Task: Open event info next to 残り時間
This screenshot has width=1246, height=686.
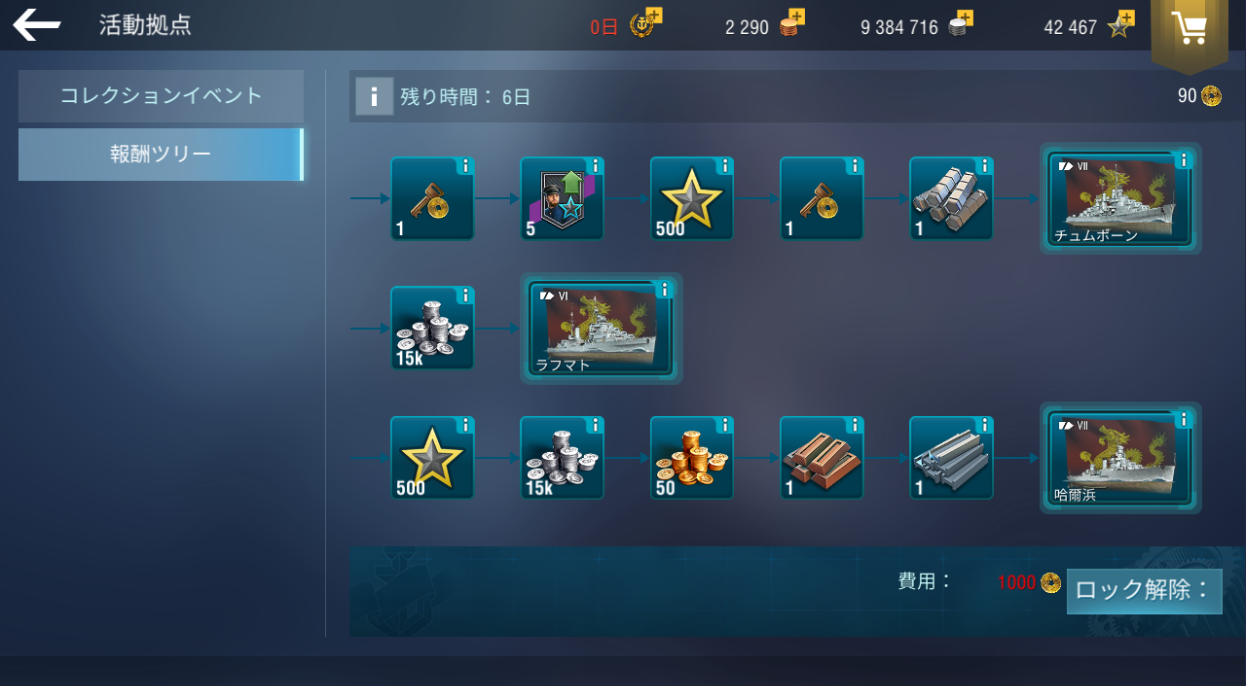Action: (x=374, y=97)
